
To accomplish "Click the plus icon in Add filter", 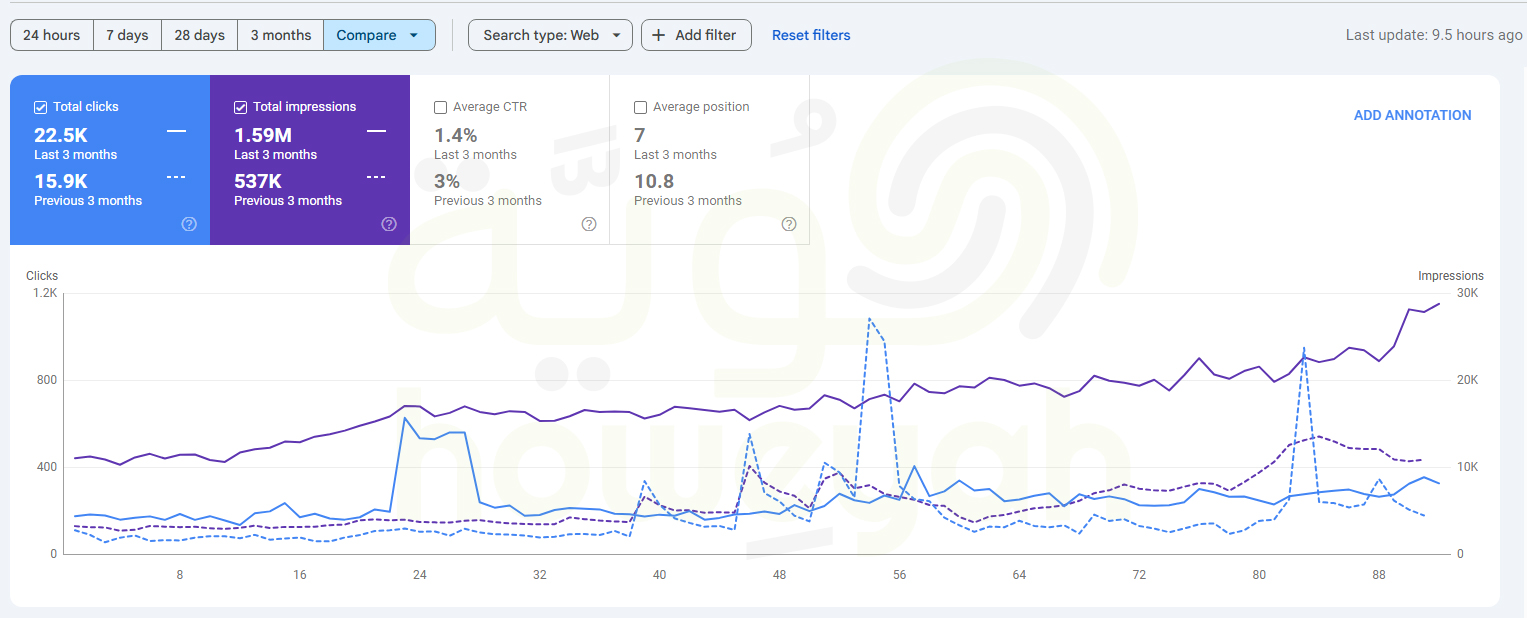I will [x=658, y=35].
